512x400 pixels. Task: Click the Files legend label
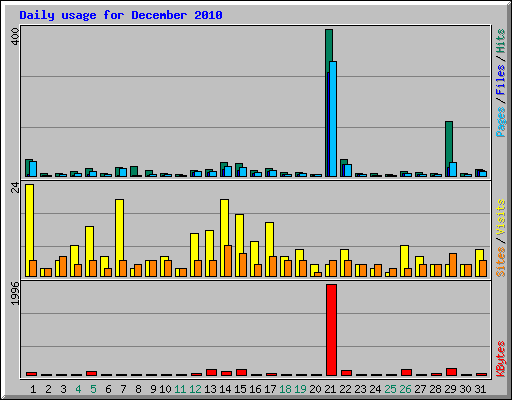pos(500,80)
